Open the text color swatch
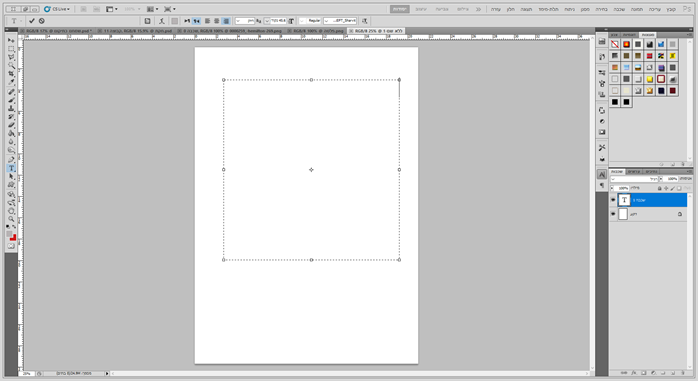 (x=174, y=21)
